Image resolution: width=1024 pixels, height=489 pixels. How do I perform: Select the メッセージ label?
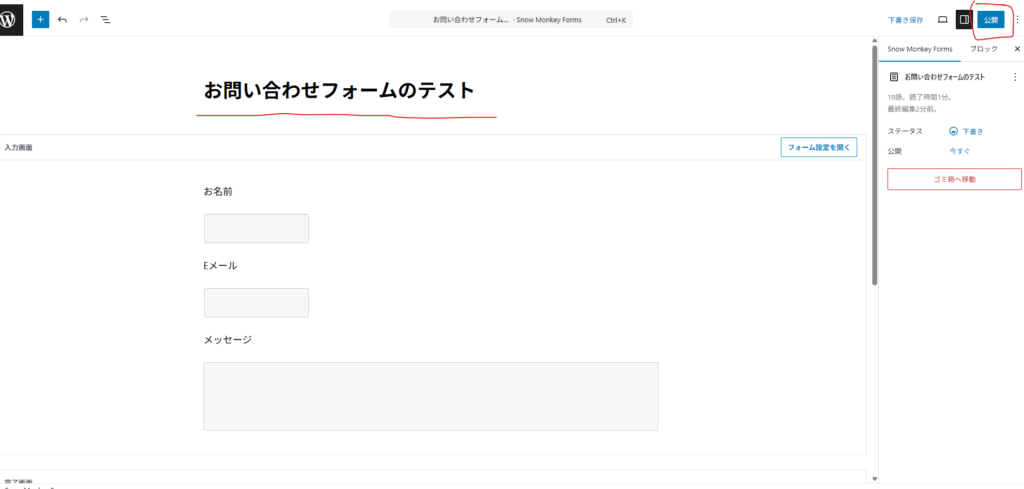(x=227, y=339)
